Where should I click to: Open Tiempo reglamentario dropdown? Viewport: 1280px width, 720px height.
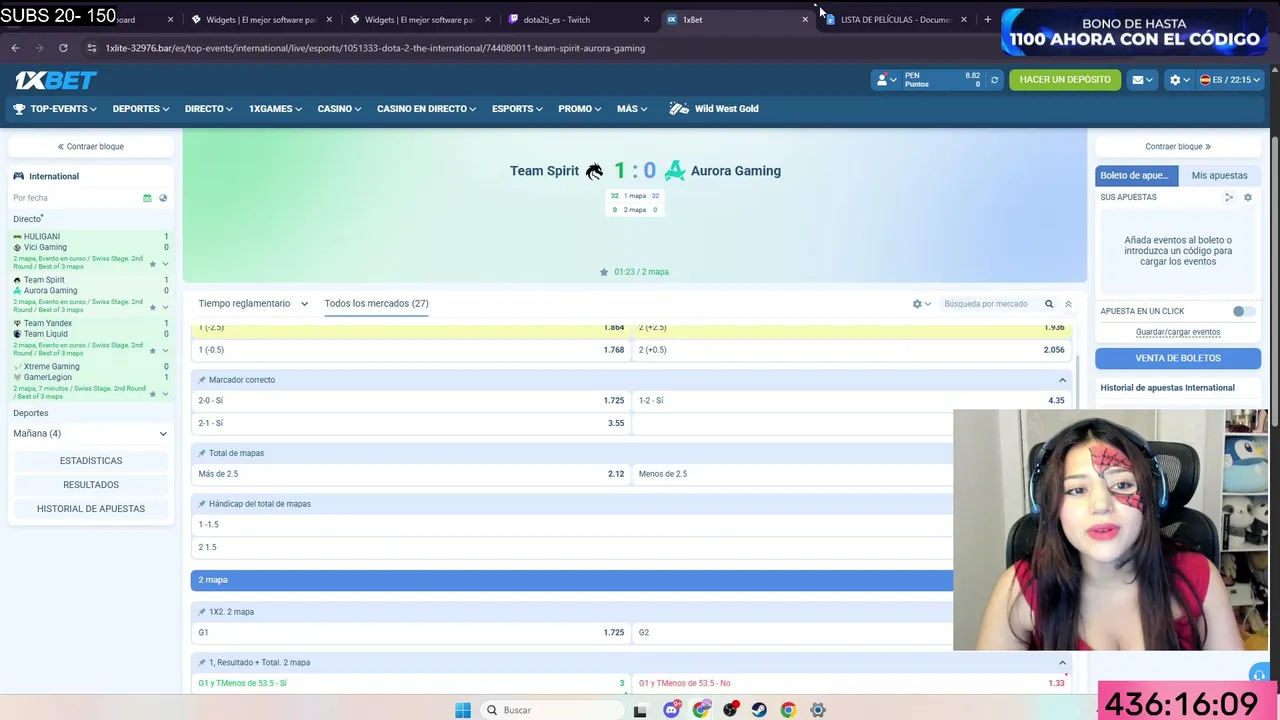(253, 304)
